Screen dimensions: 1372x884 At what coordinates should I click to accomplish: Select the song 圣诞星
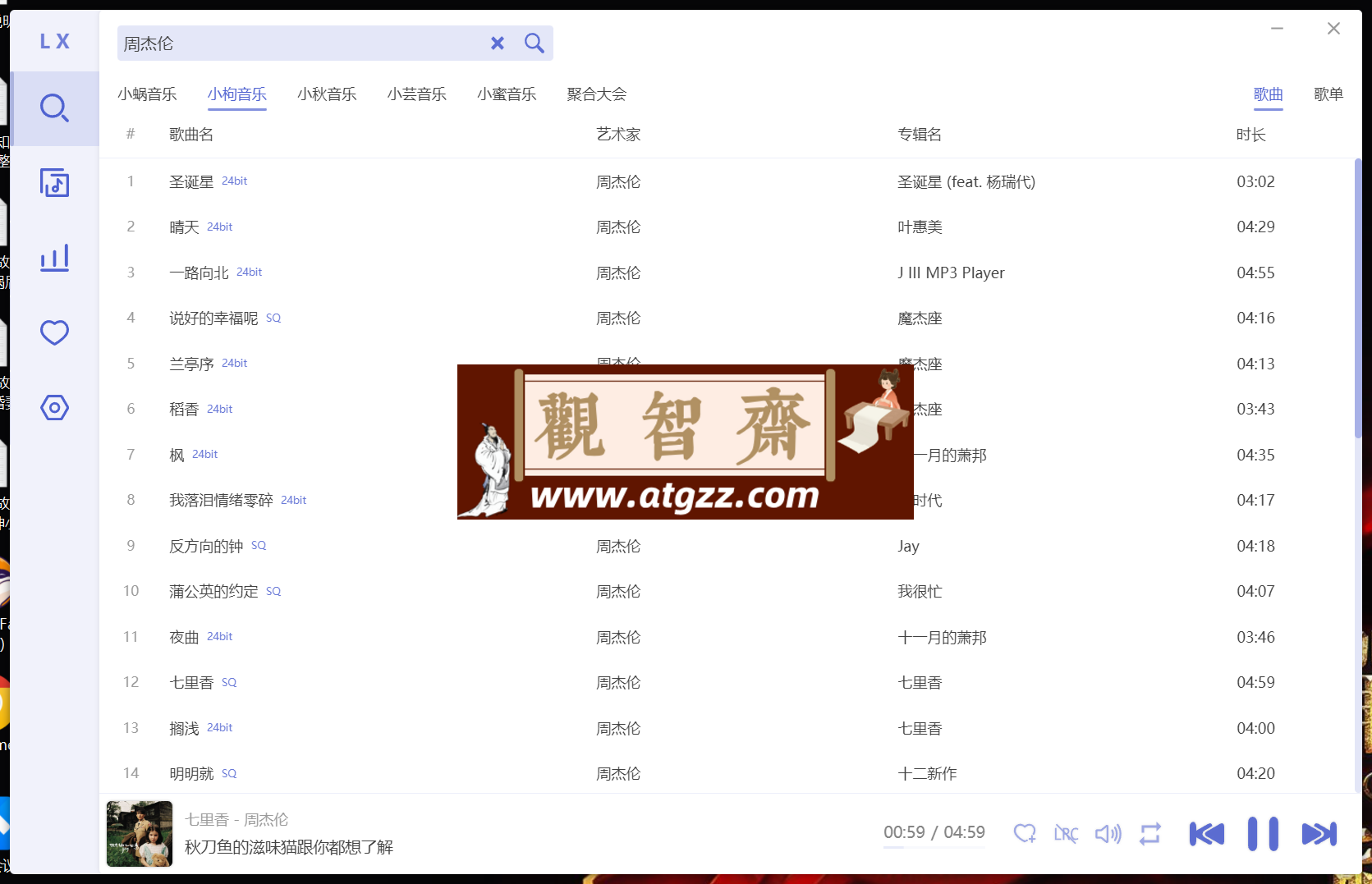191,182
